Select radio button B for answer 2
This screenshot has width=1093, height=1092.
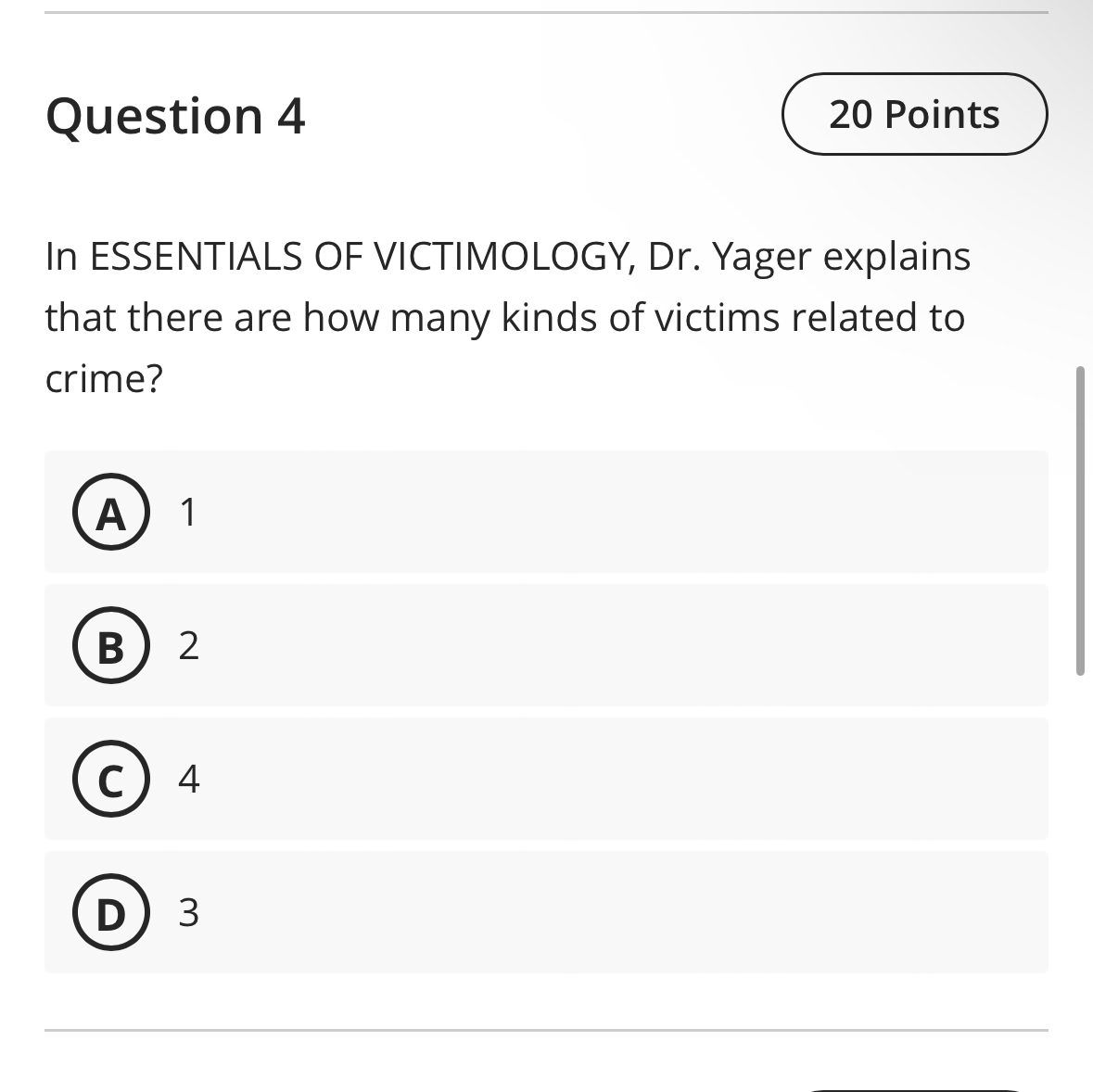(109, 646)
